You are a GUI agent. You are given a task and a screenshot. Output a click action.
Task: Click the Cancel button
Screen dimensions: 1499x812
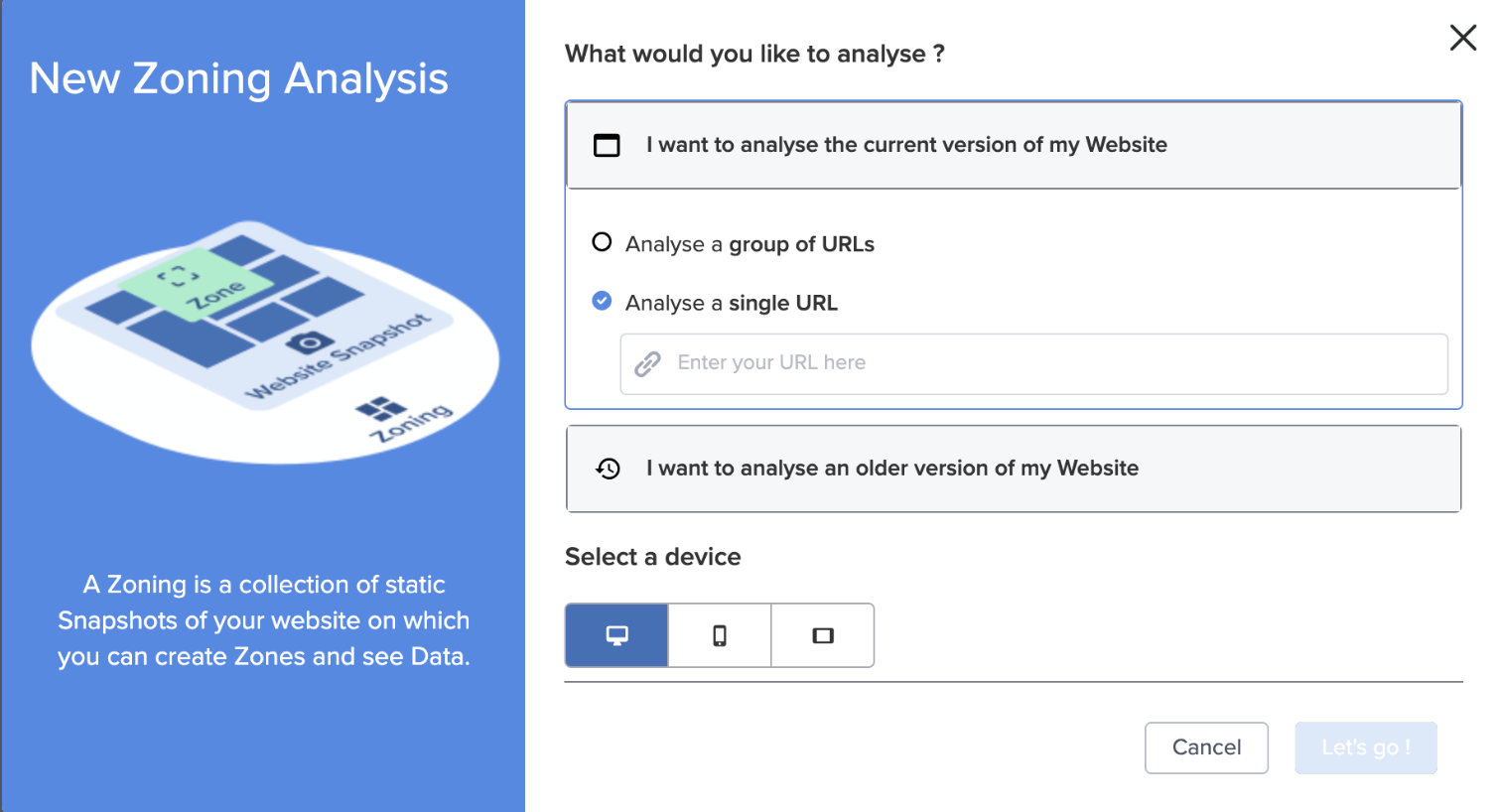(x=1206, y=747)
